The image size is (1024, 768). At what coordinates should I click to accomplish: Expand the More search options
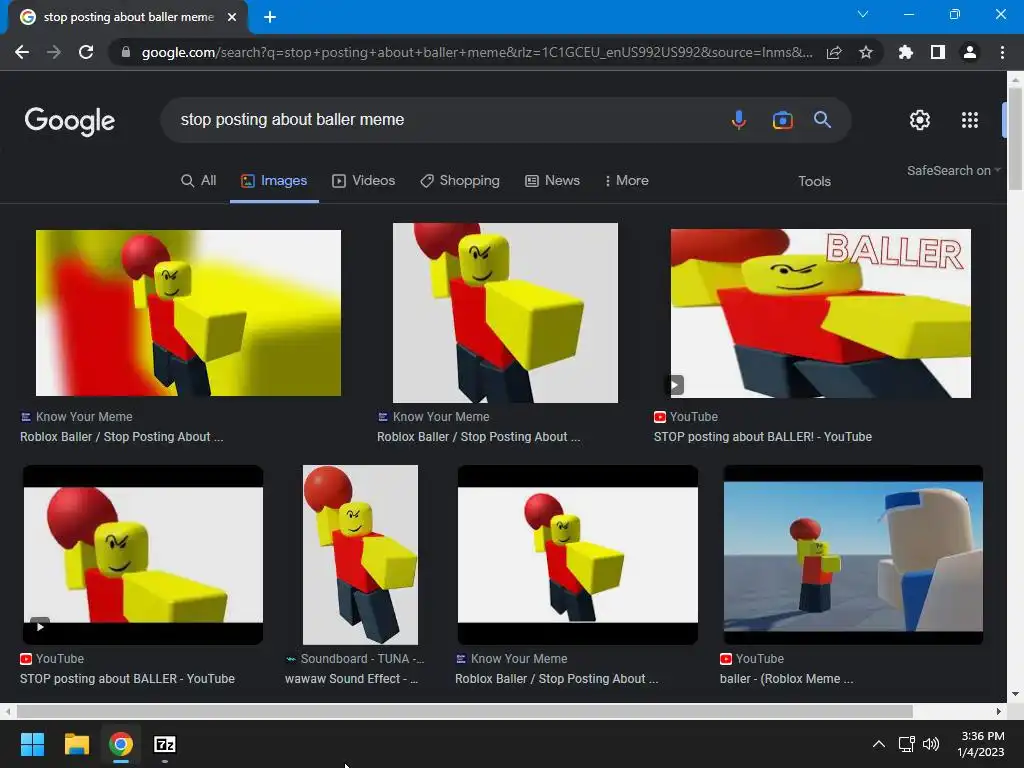(x=626, y=181)
